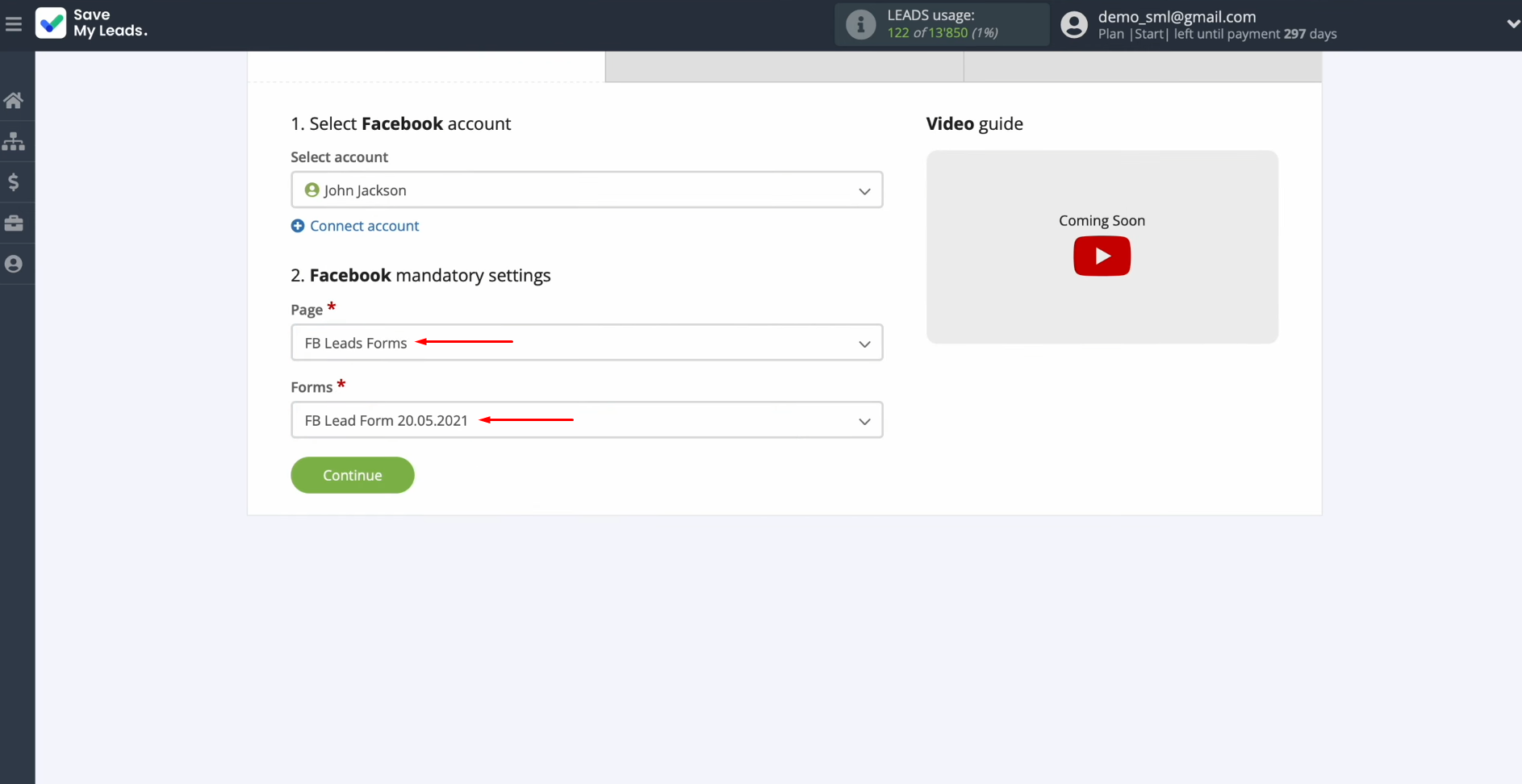
Task: Open the Select account dropdown
Action: click(x=587, y=190)
